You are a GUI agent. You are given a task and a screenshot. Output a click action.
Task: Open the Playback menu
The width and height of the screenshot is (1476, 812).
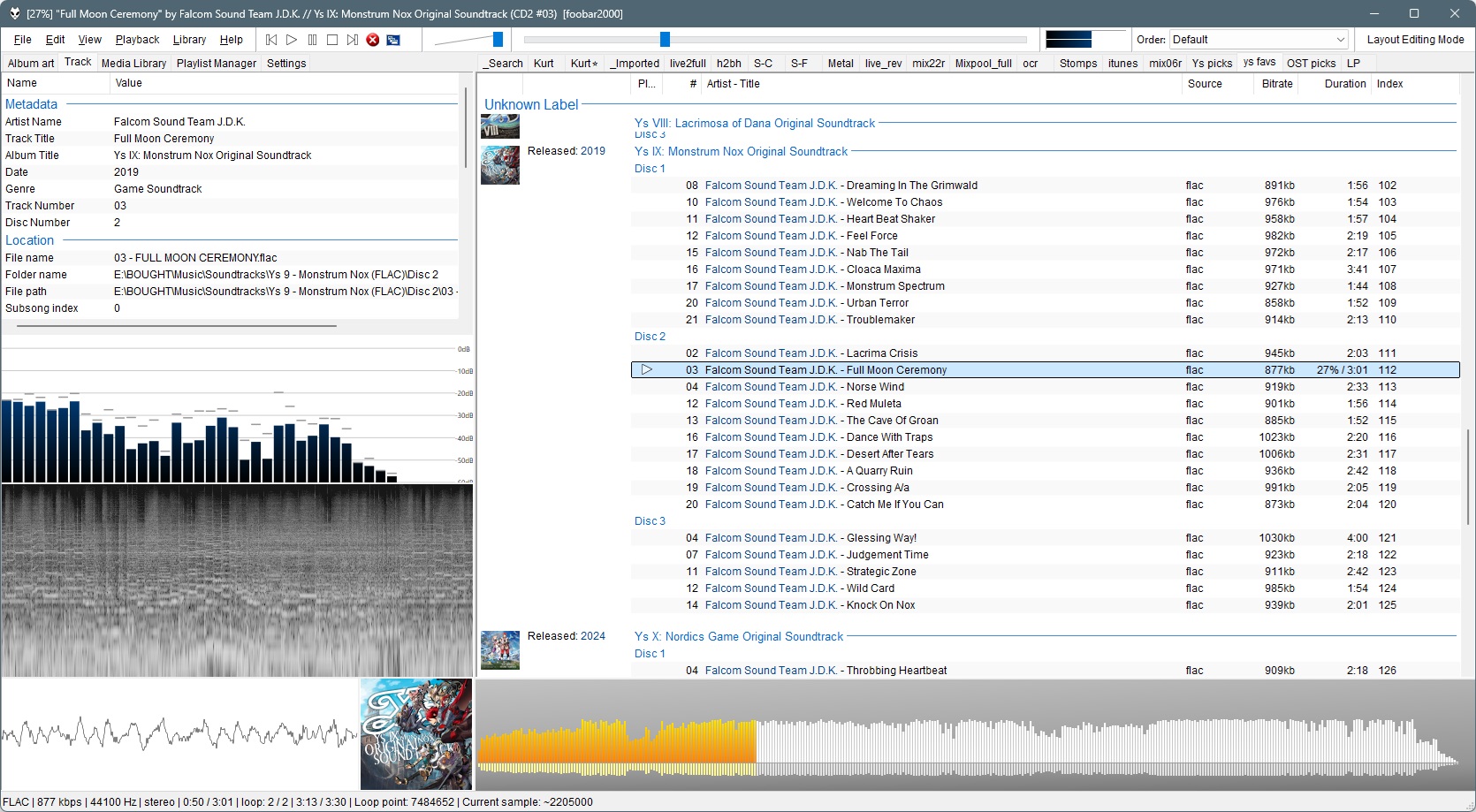click(137, 40)
